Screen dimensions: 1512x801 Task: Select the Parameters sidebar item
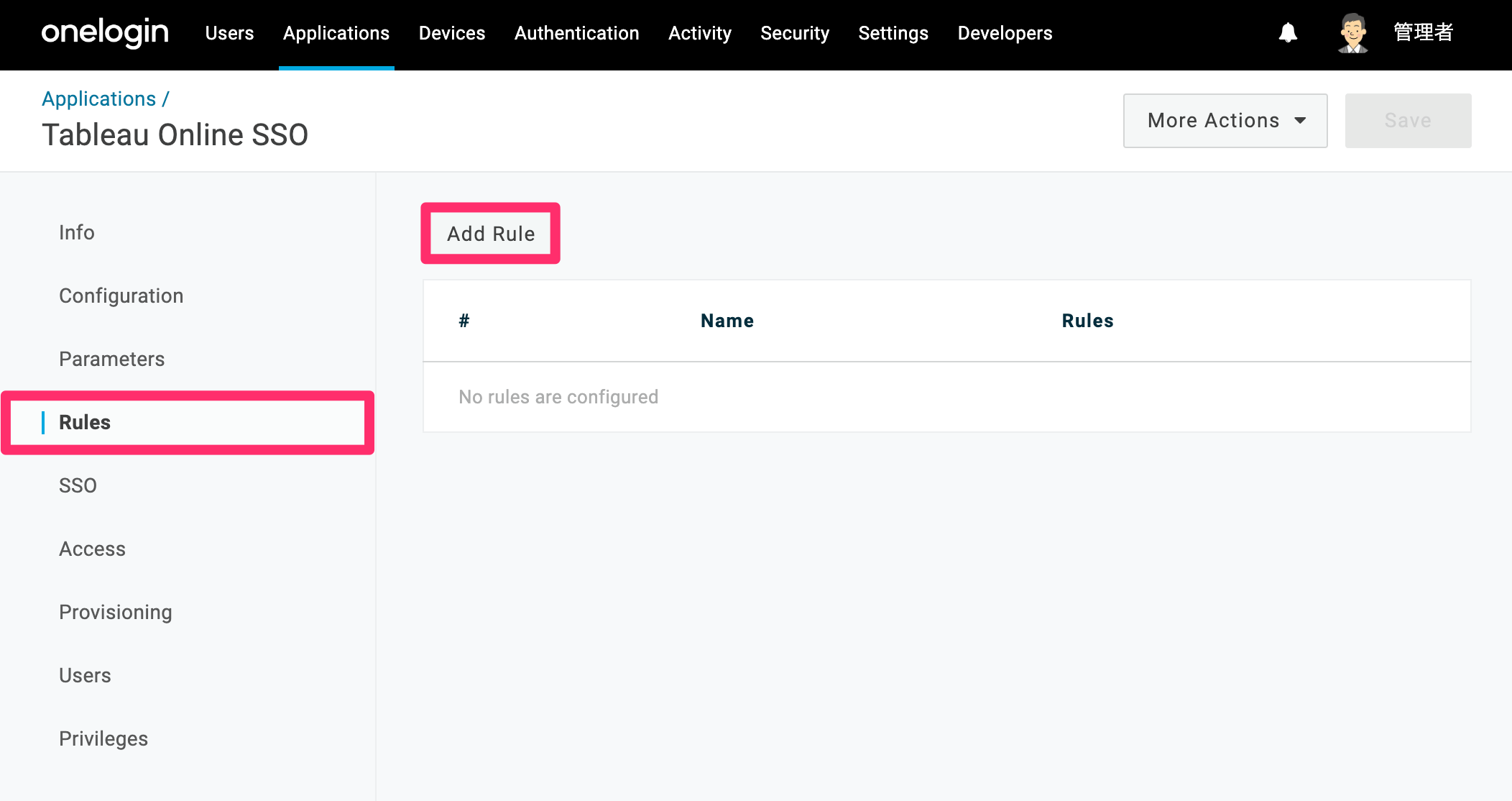click(111, 359)
